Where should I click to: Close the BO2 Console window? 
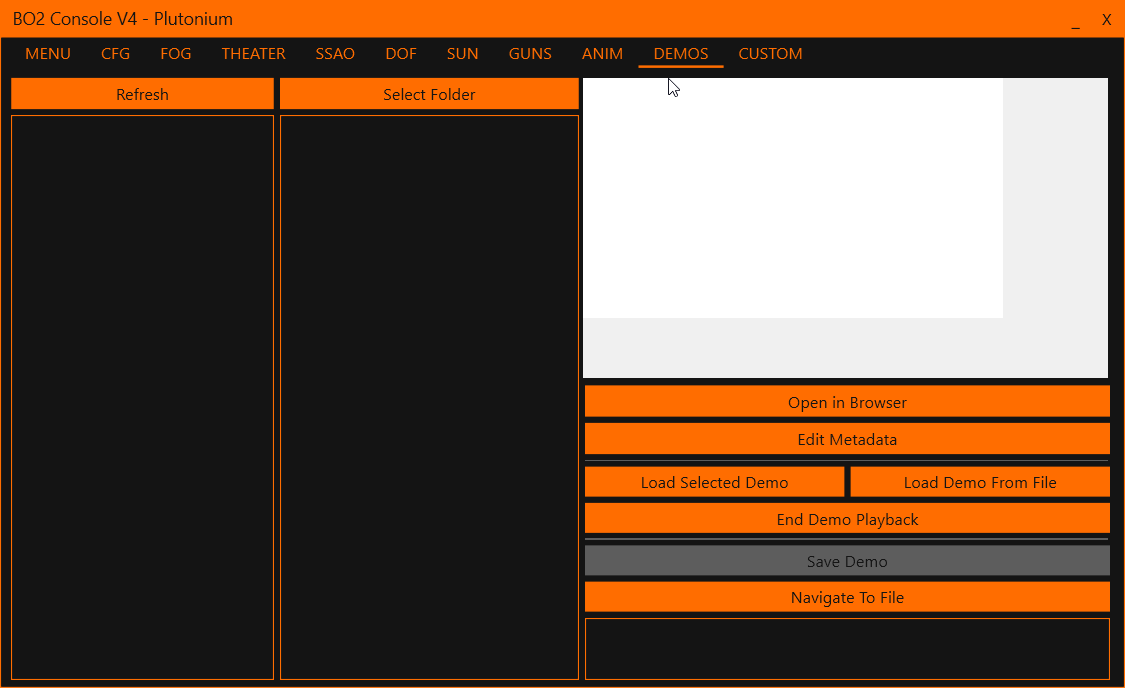(1106, 20)
